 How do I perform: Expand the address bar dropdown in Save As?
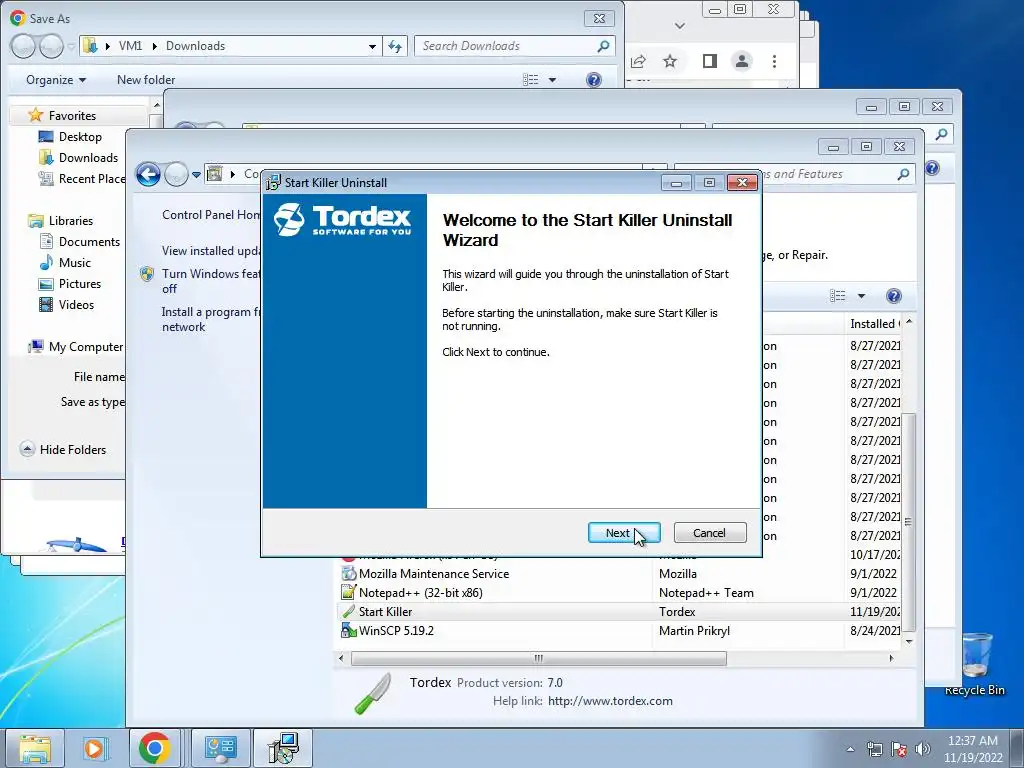click(372, 46)
